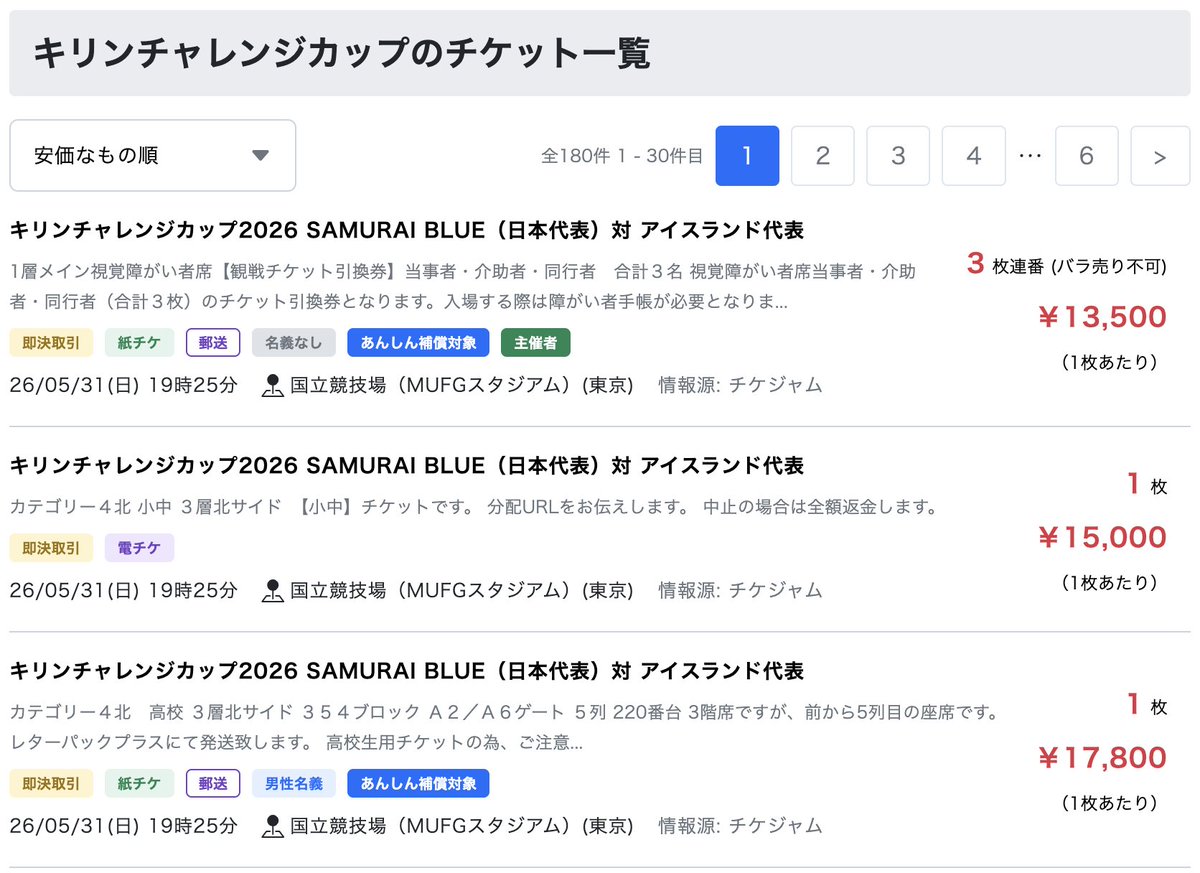Image resolution: width=1200 pixels, height=873 pixels.
Task: Click the カテゴリー４北 小中 description
Action: pyautogui.click(x=474, y=507)
